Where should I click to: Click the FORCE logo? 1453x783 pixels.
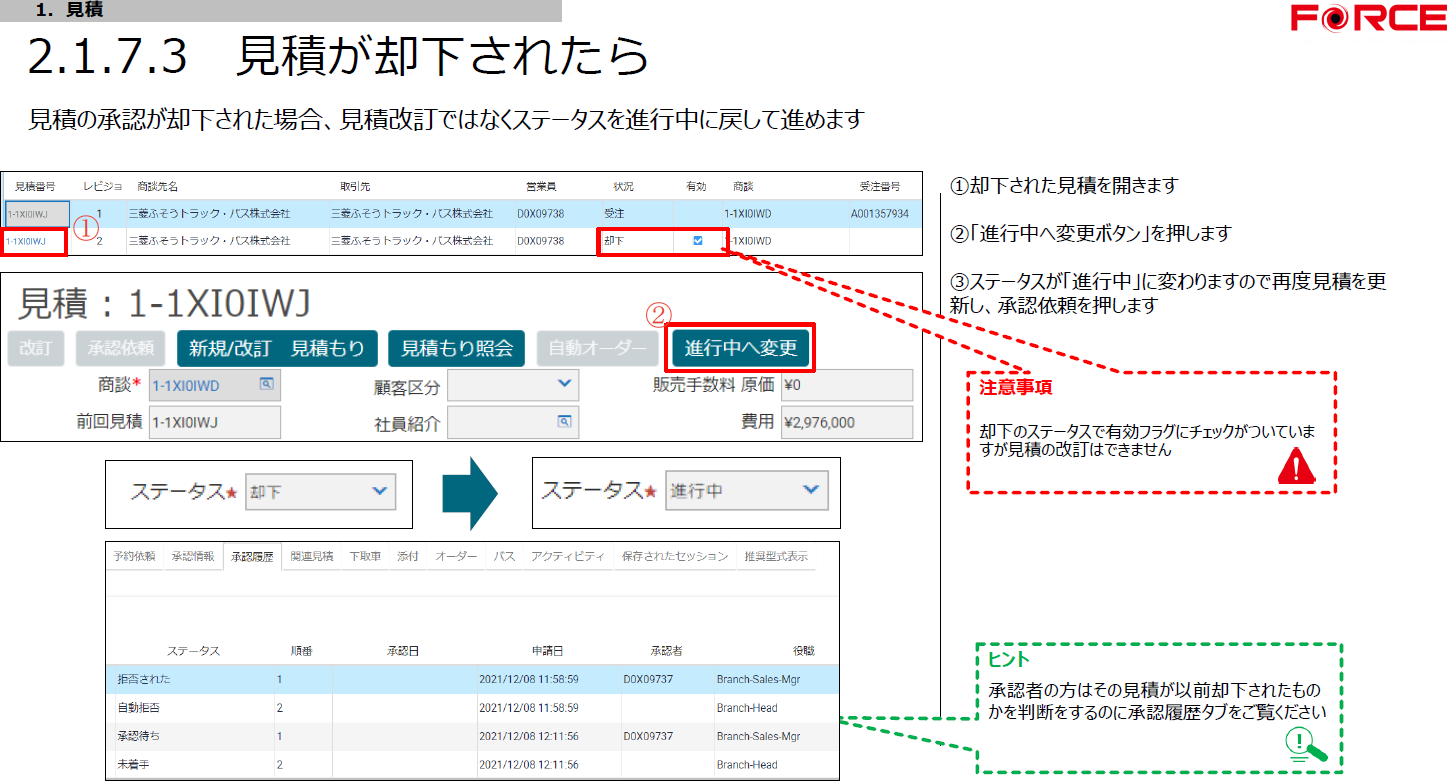point(1367,19)
